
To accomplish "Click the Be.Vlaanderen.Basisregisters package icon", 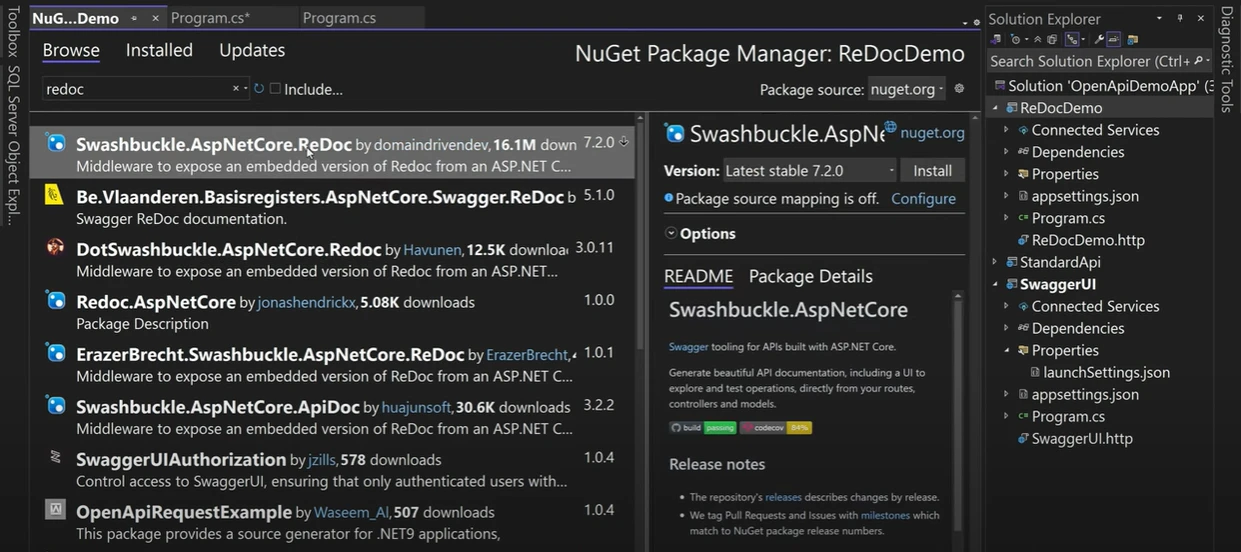I will coord(56,196).
